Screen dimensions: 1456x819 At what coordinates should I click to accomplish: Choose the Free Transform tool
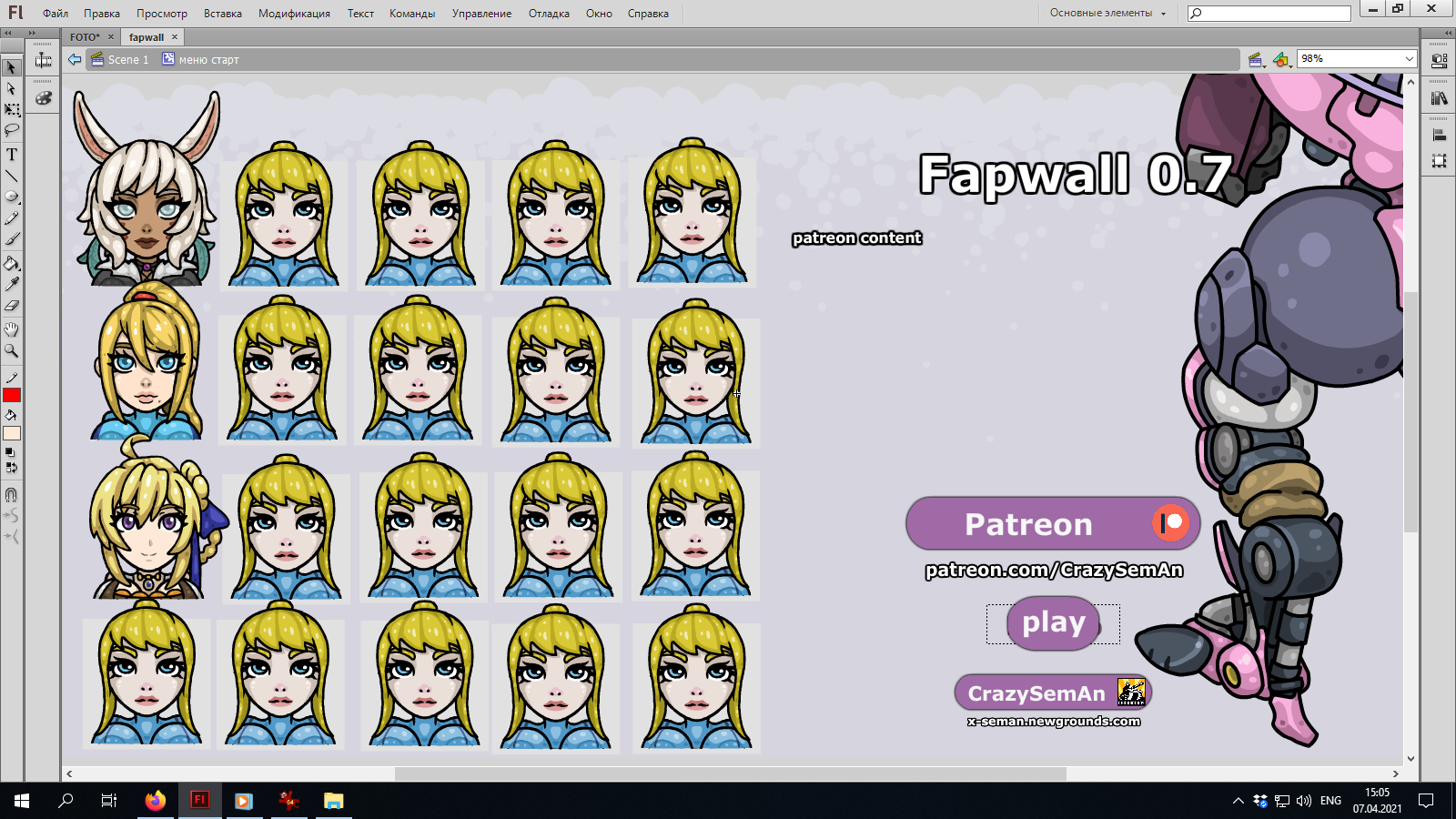[12, 110]
